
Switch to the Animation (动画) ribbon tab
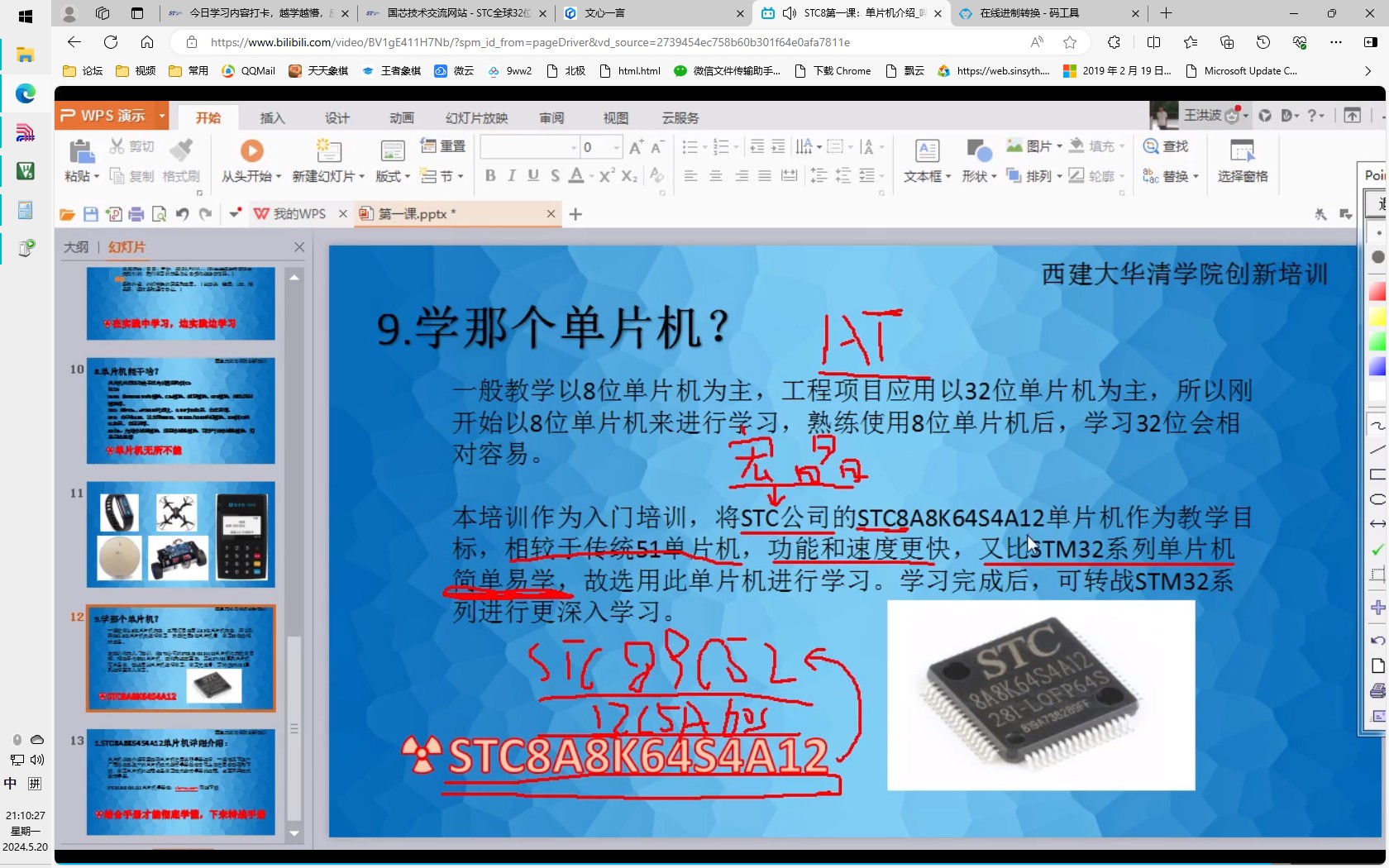click(401, 118)
